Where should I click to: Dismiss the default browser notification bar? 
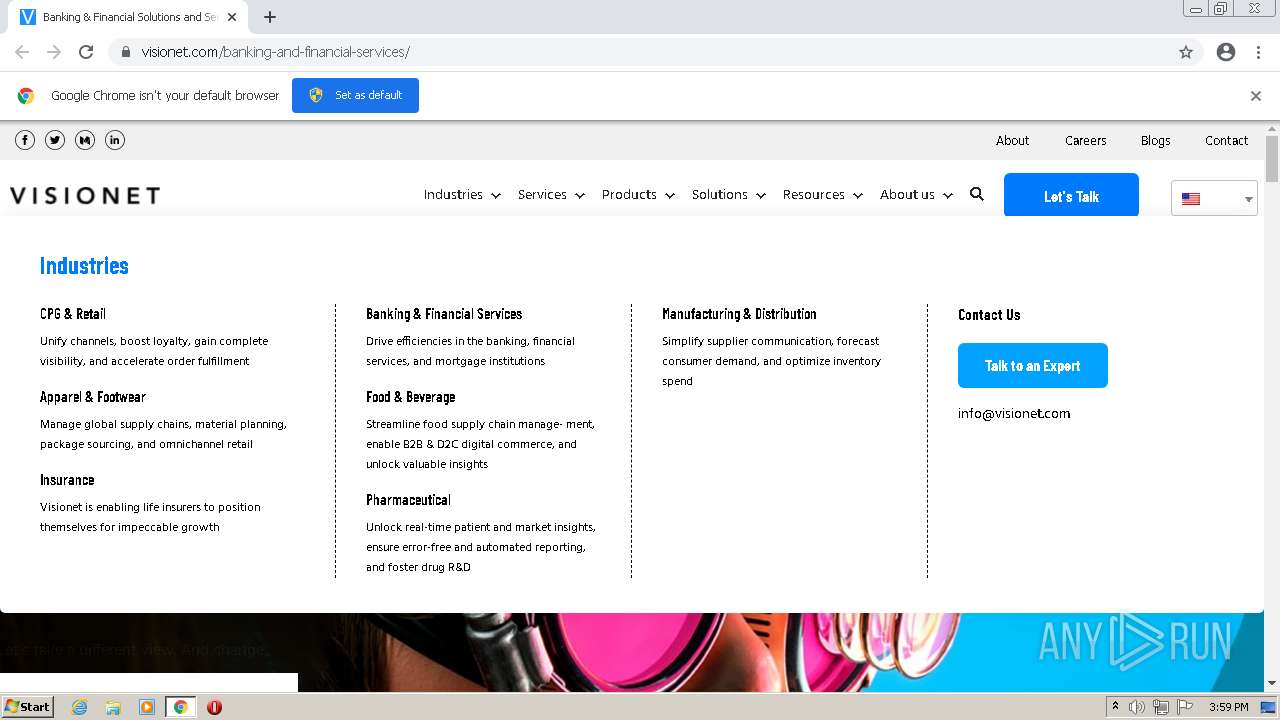point(1256,96)
